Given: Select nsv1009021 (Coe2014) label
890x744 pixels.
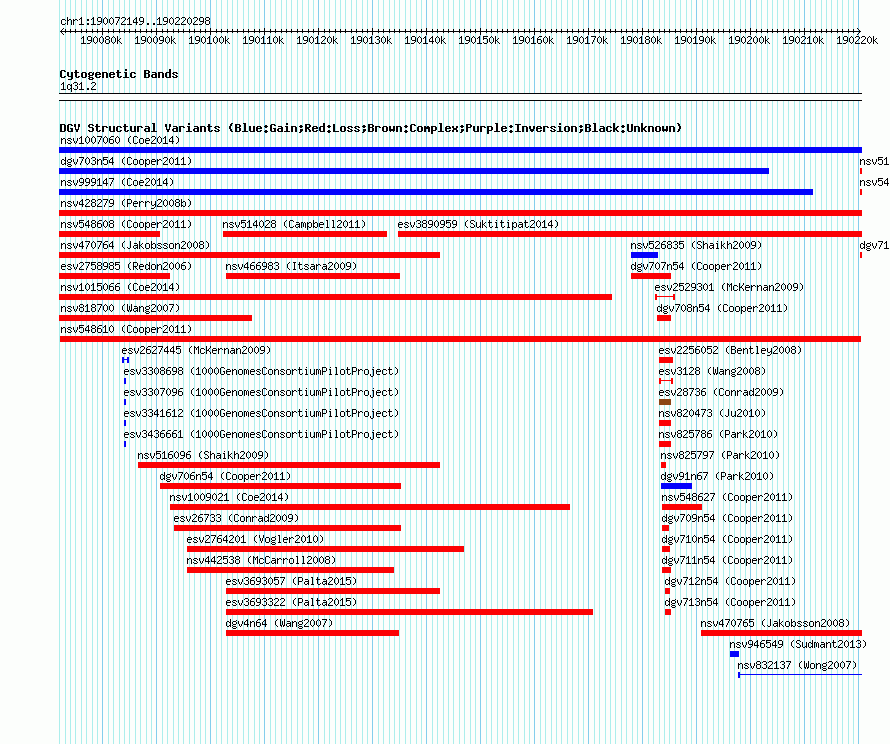Looking at the screenshot, I should coord(229,497).
